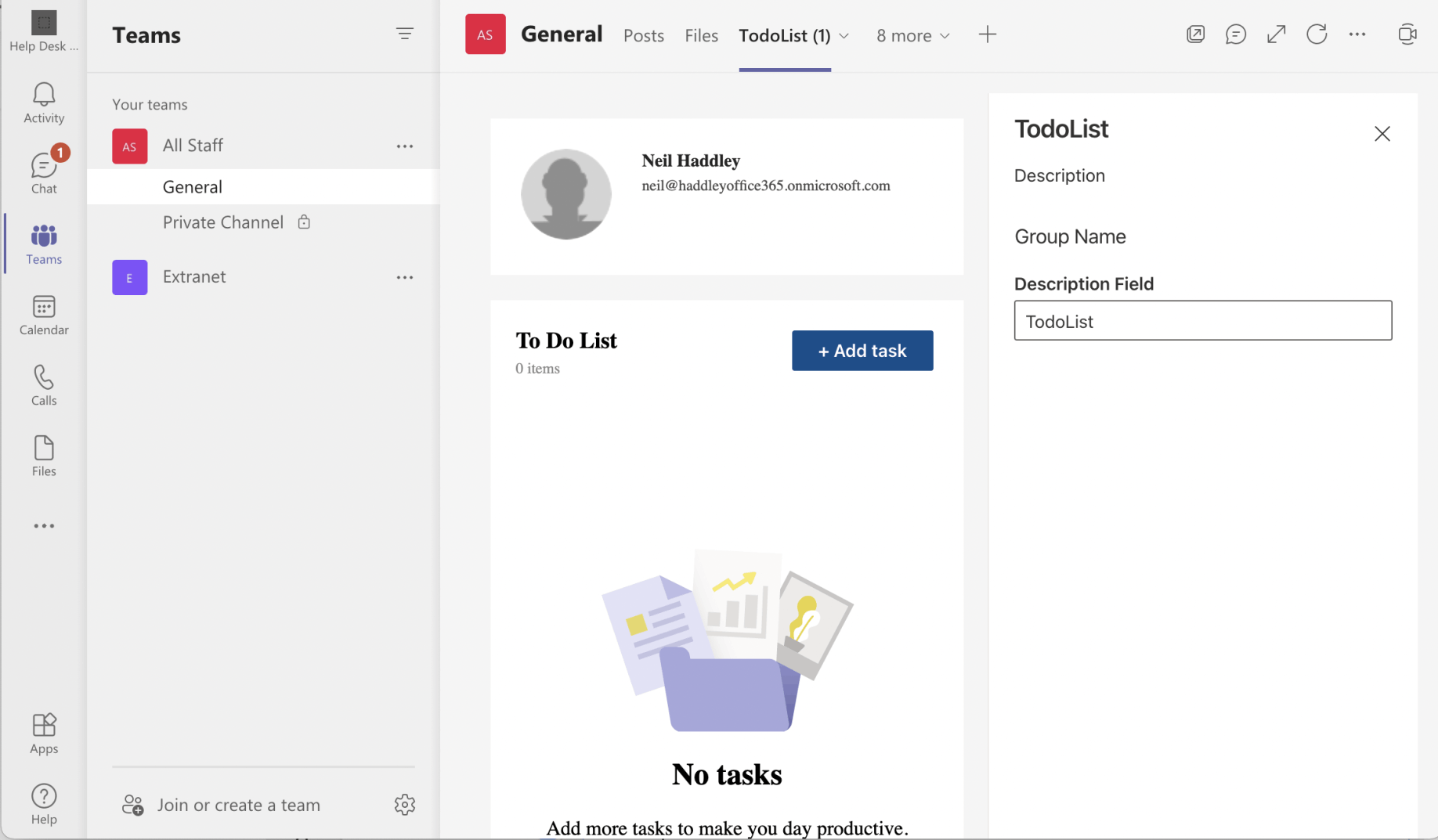Click the All Staff team avatar
Screen dimensions: 1438x840
click(130, 146)
